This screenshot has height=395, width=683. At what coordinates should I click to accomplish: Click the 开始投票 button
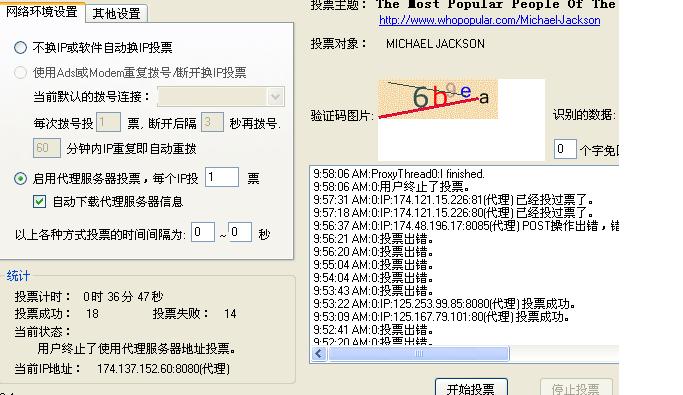click(471, 387)
